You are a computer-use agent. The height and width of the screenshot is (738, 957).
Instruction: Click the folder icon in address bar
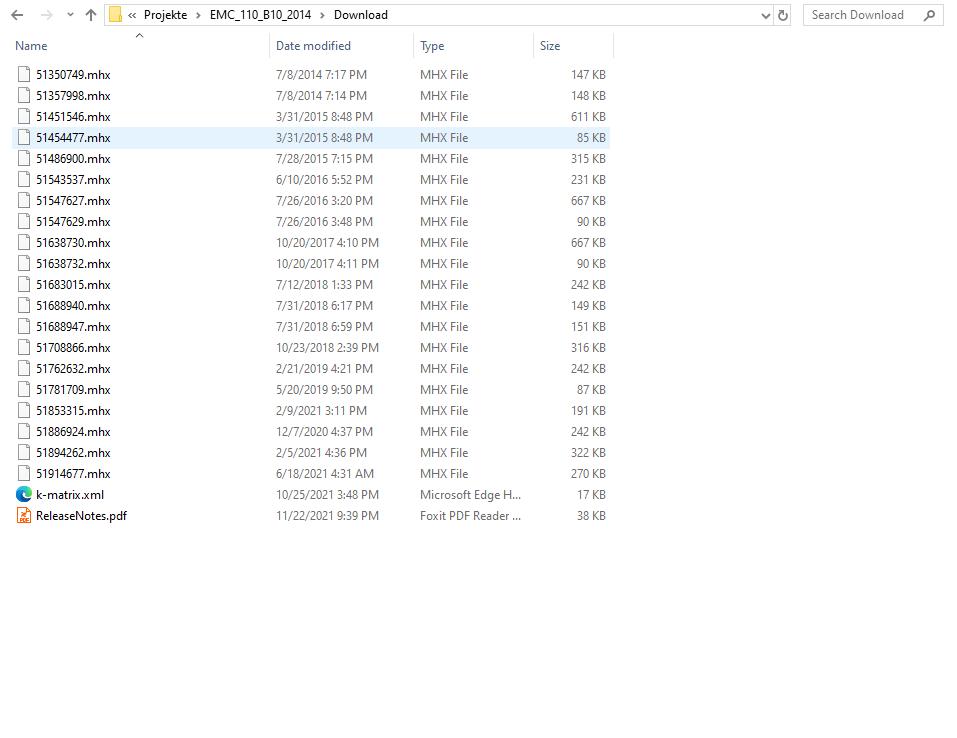pos(115,15)
